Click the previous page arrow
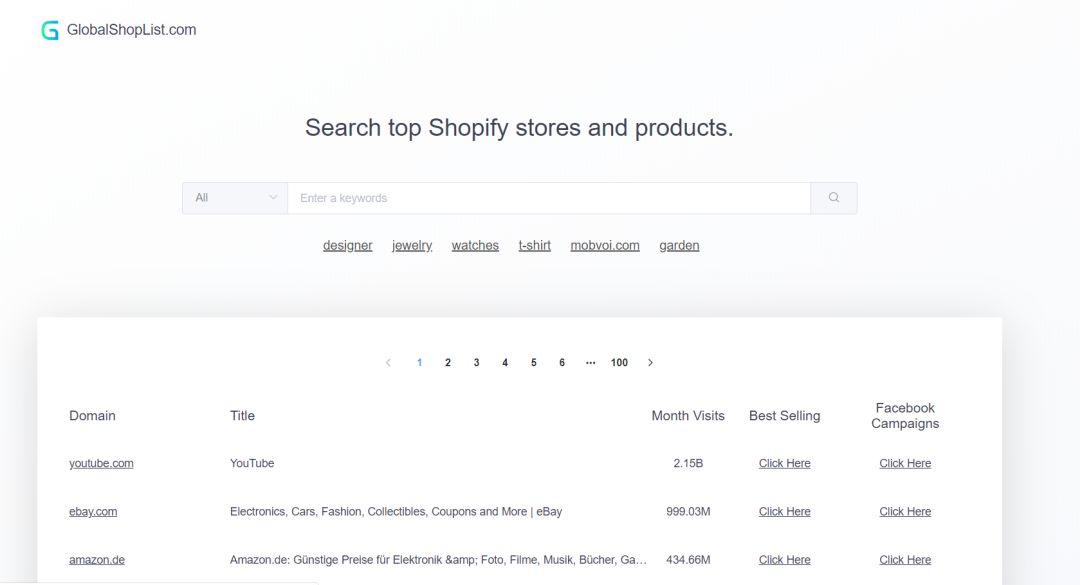This screenshot has width=1080, height=585. click(x=388, y=362)
